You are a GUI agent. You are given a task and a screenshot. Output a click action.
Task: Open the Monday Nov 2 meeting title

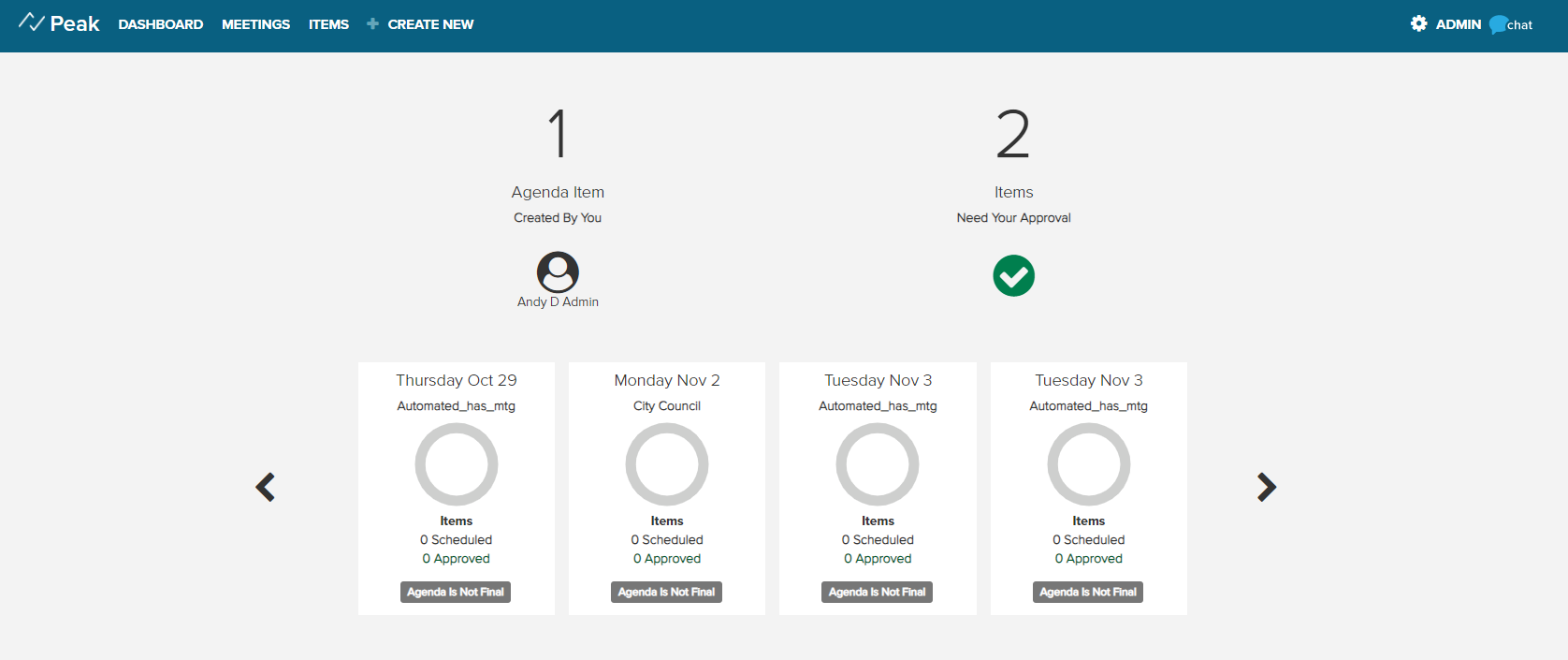pos(667,380)
